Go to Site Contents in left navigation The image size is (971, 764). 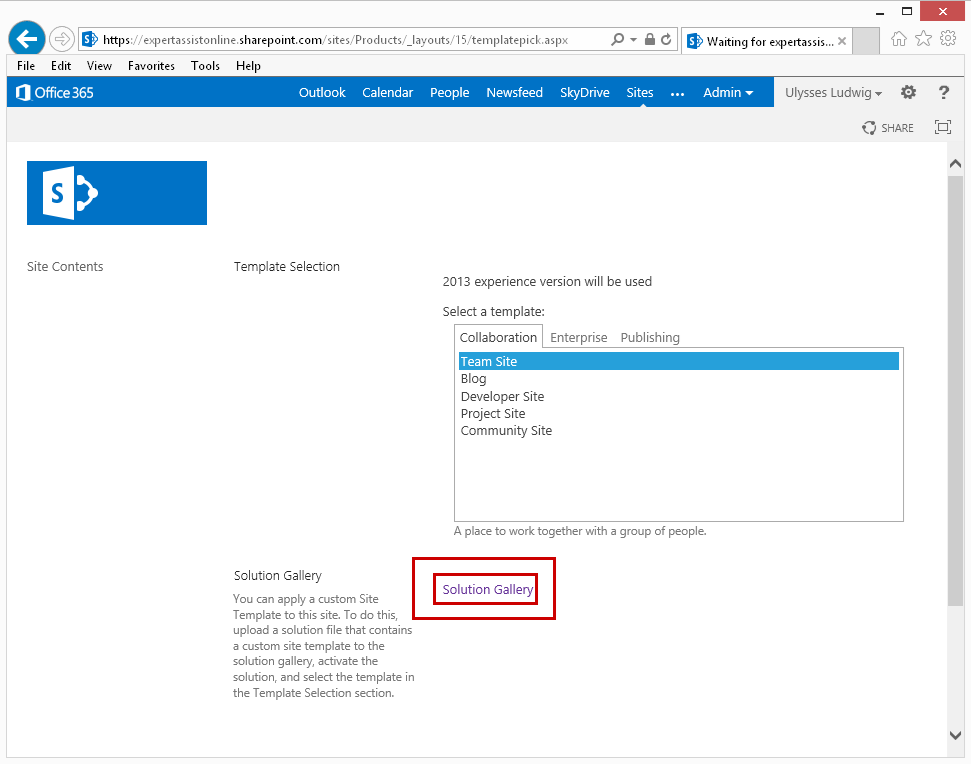tap(65, 266)
